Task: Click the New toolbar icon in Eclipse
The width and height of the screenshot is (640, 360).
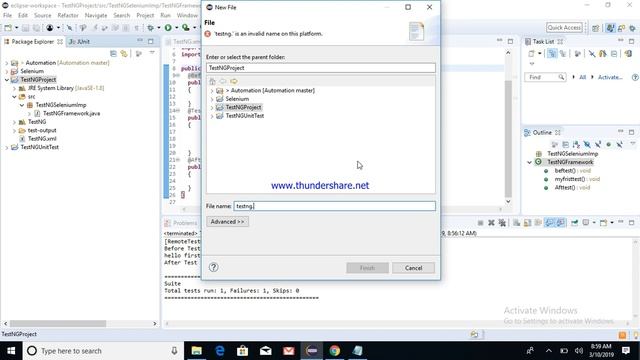Action: point(8,28)
